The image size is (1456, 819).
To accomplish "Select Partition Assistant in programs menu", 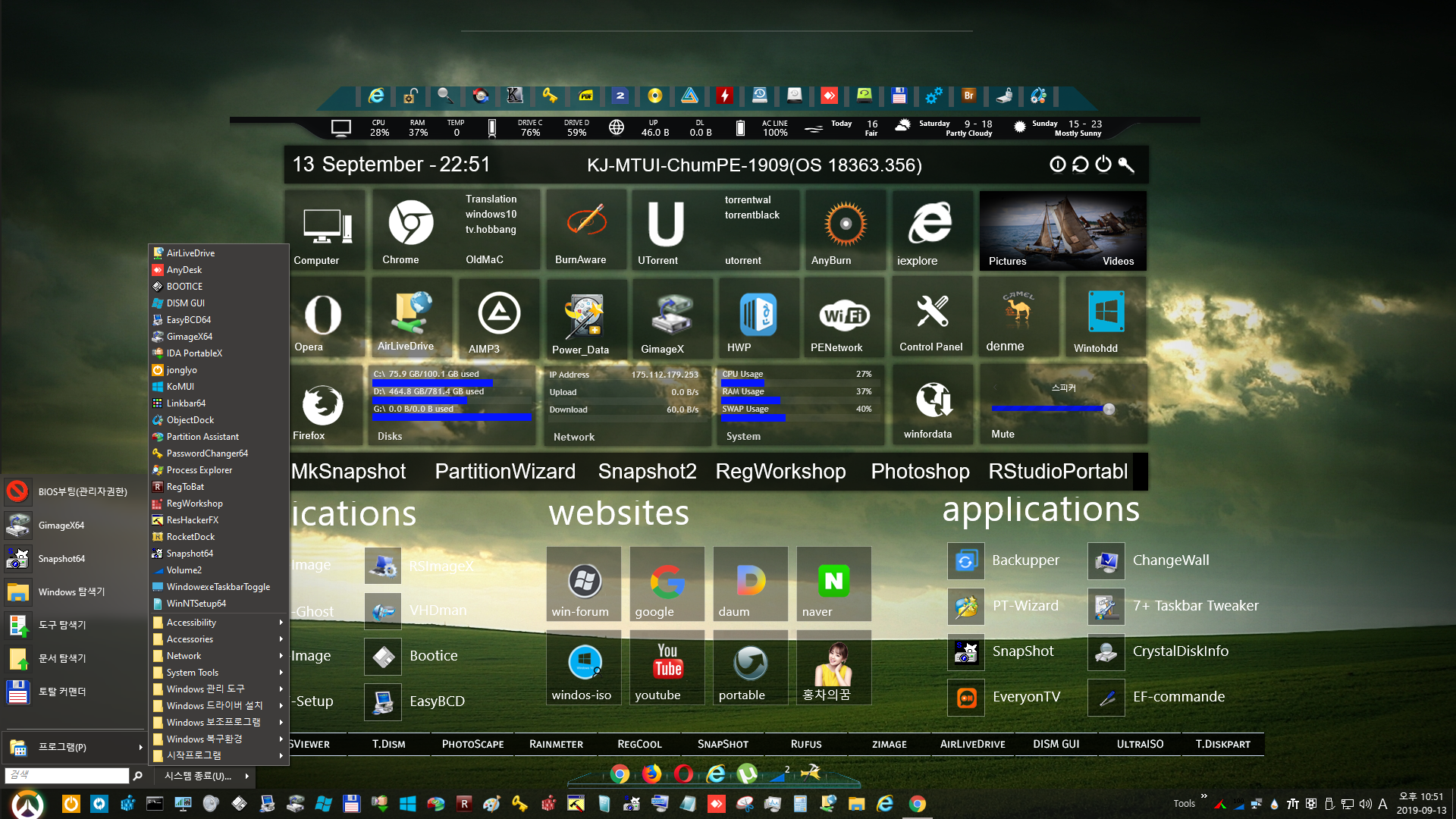I will click(218, 437).
